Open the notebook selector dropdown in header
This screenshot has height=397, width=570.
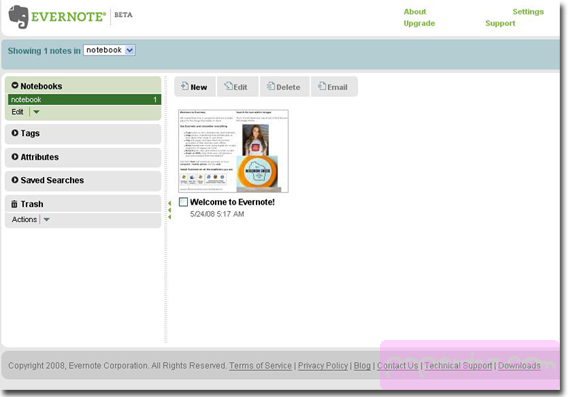pos(109,50)
